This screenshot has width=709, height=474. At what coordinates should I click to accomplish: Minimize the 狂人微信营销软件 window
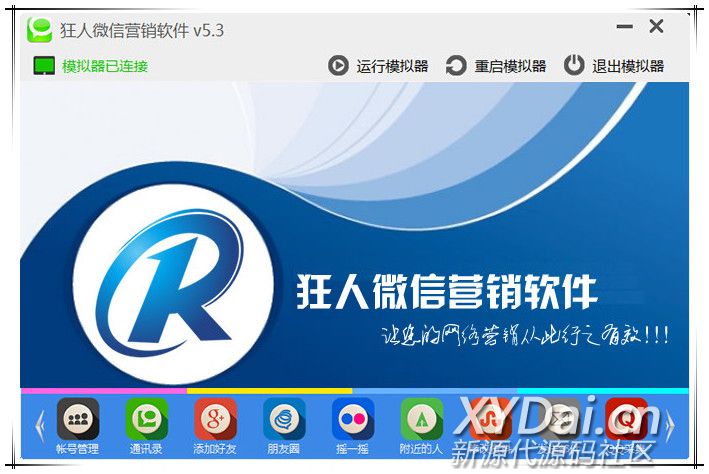(624, 27)
